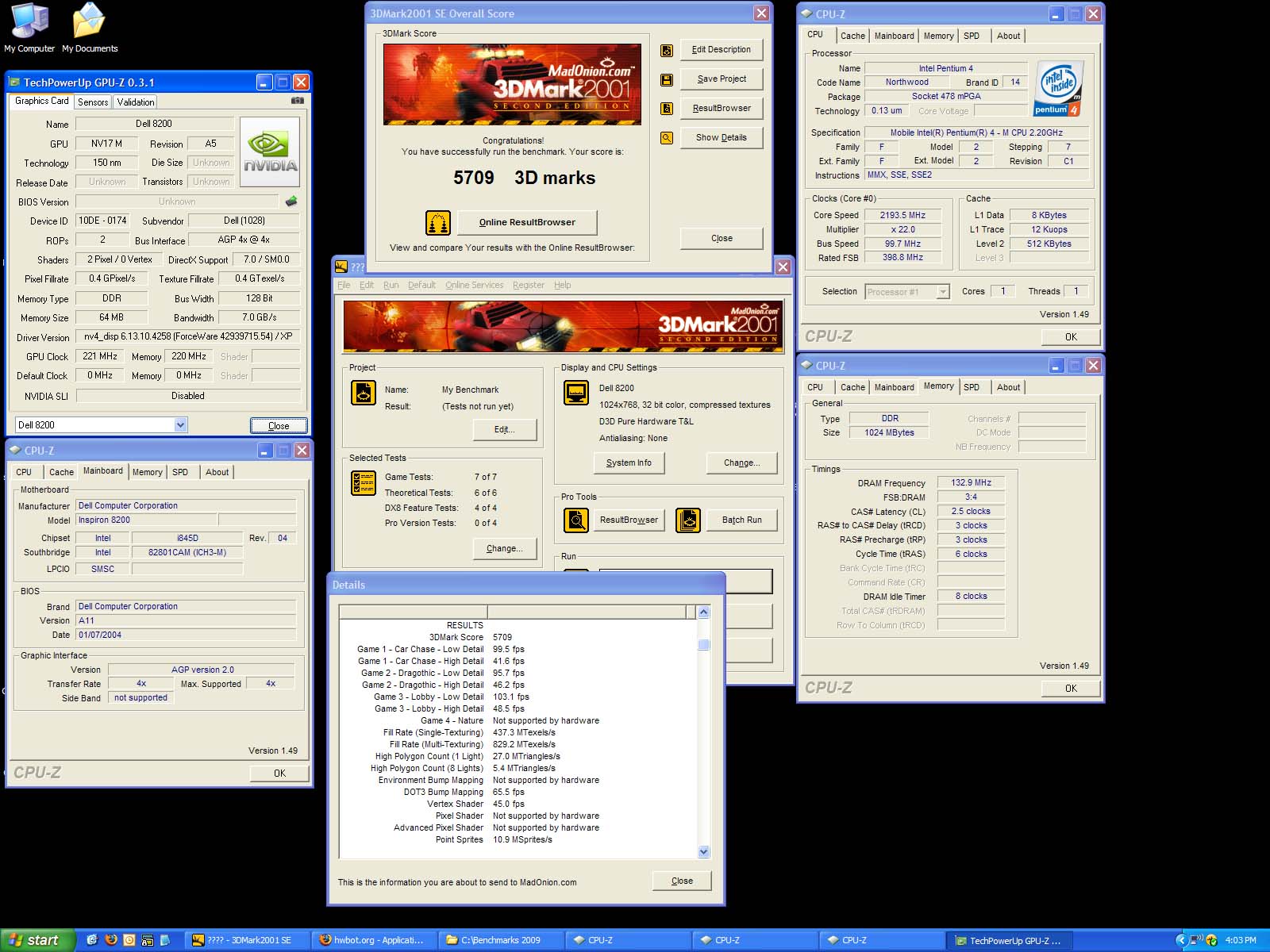The width and height of the screenshot is (1270, 952).
Task: Click the Batch Run icon in Pro Tools
Action: click(688, 520)
